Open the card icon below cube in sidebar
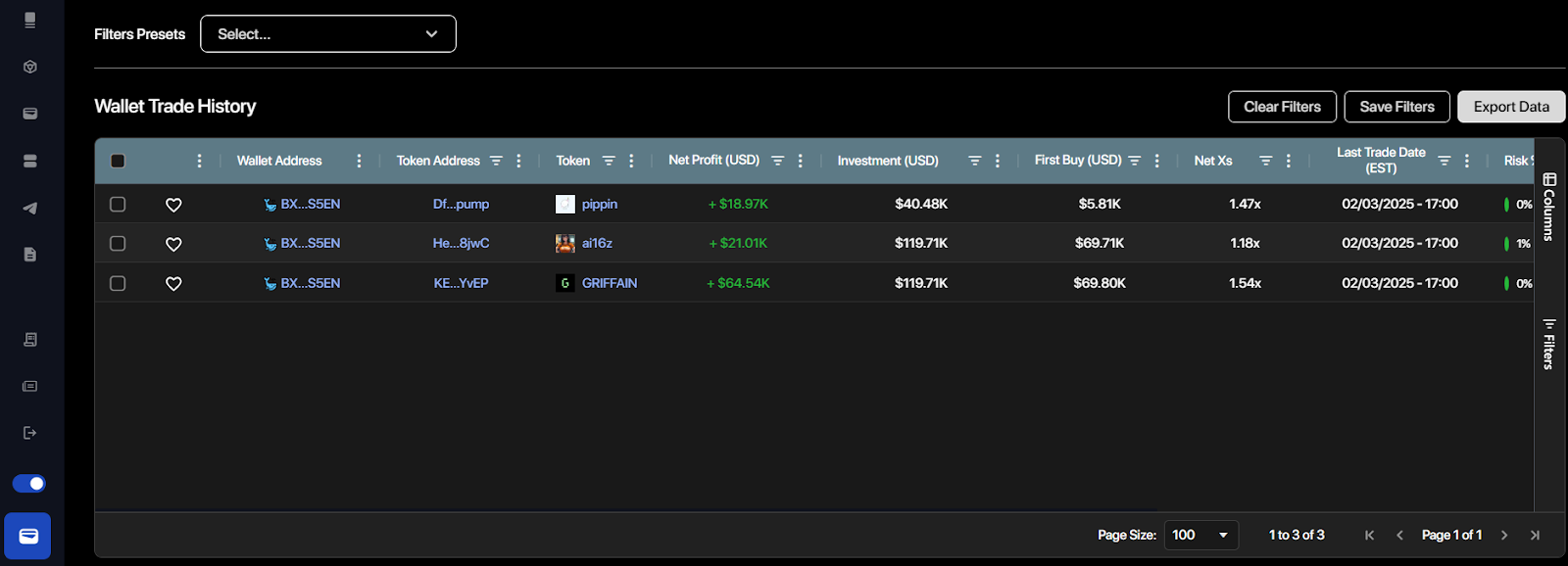 (x=30, y=114)
